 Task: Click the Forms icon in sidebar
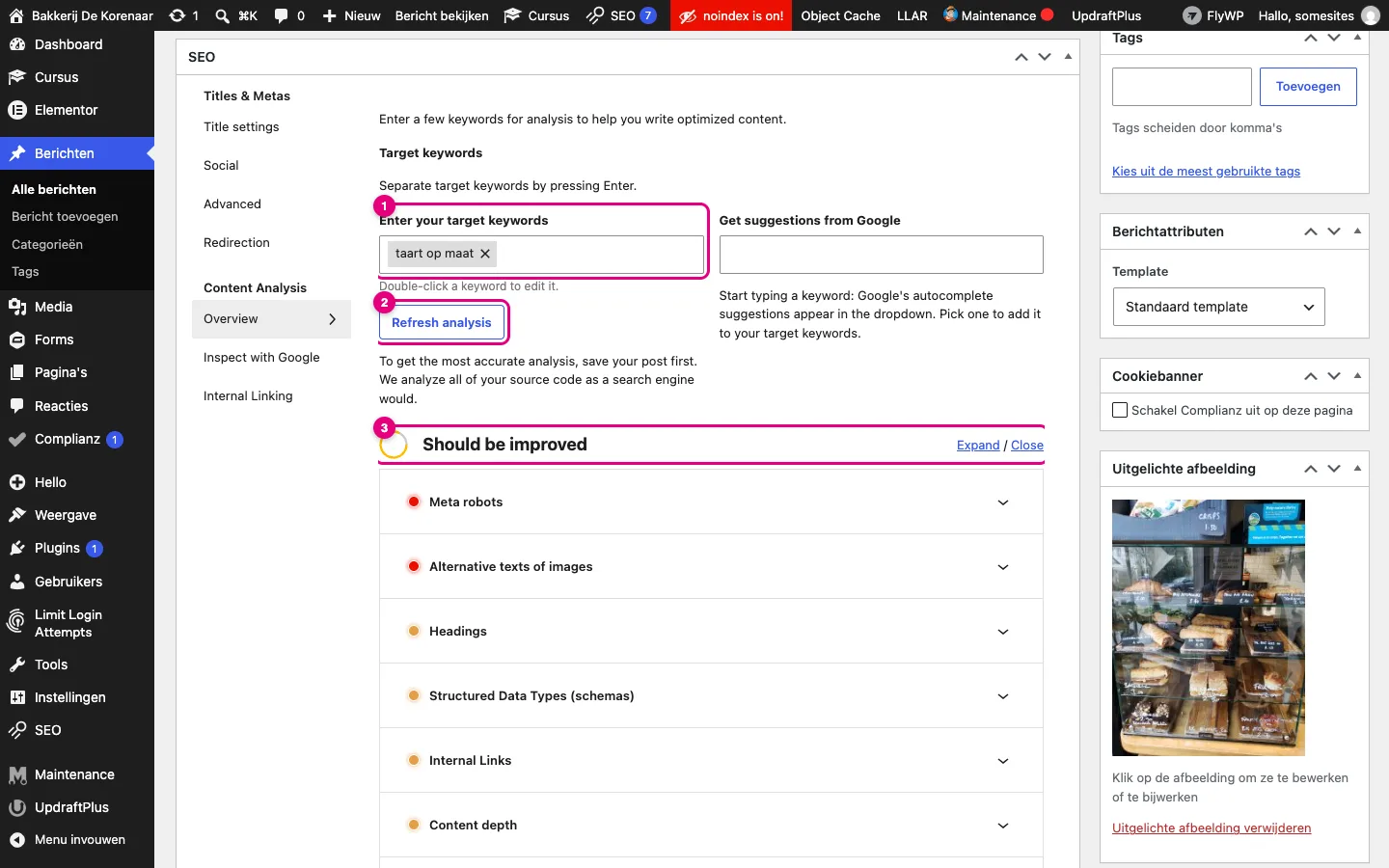16,339
